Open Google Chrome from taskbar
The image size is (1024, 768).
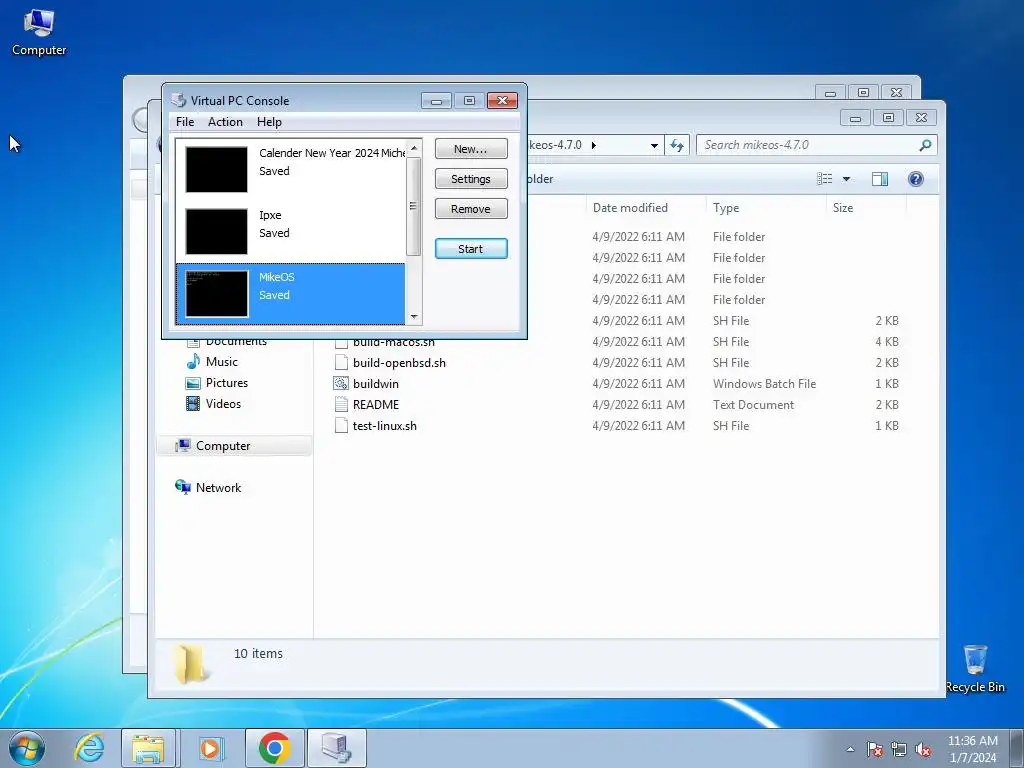[274, 748]
